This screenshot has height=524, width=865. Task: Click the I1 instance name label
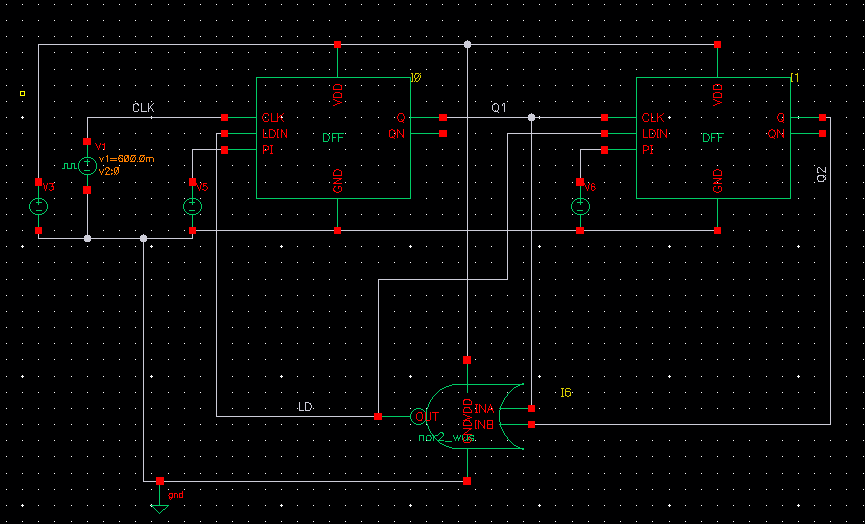[x=795, y=78]
